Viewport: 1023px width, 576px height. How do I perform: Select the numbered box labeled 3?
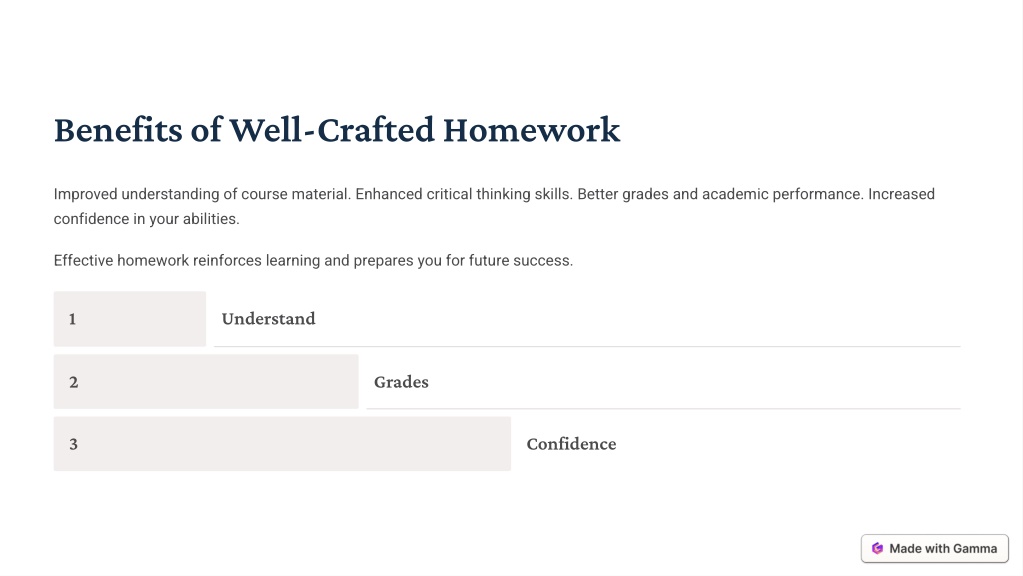(282, 444)
